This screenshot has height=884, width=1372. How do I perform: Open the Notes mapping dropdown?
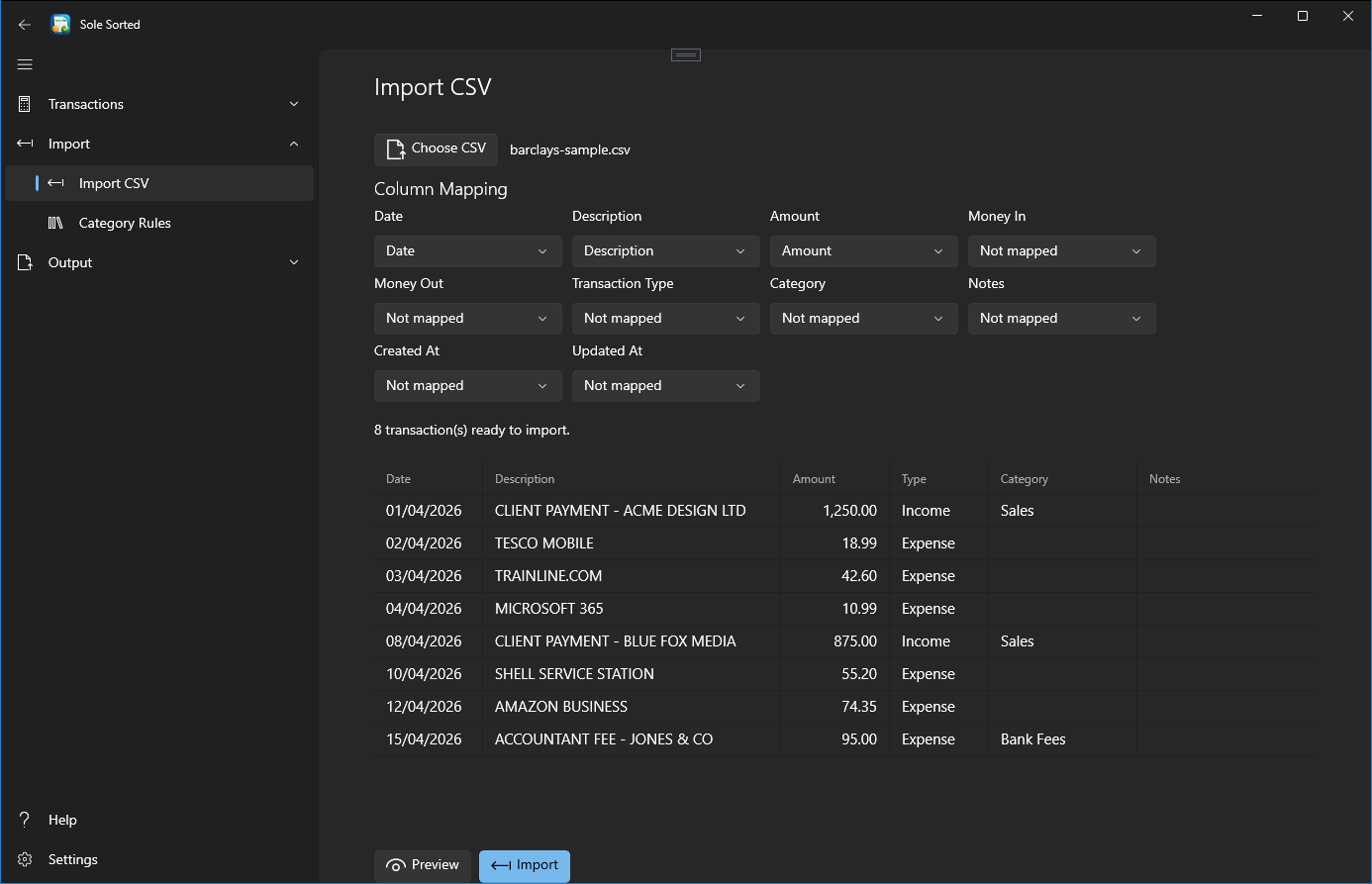pyautogui.click(x=1062, y=319)
